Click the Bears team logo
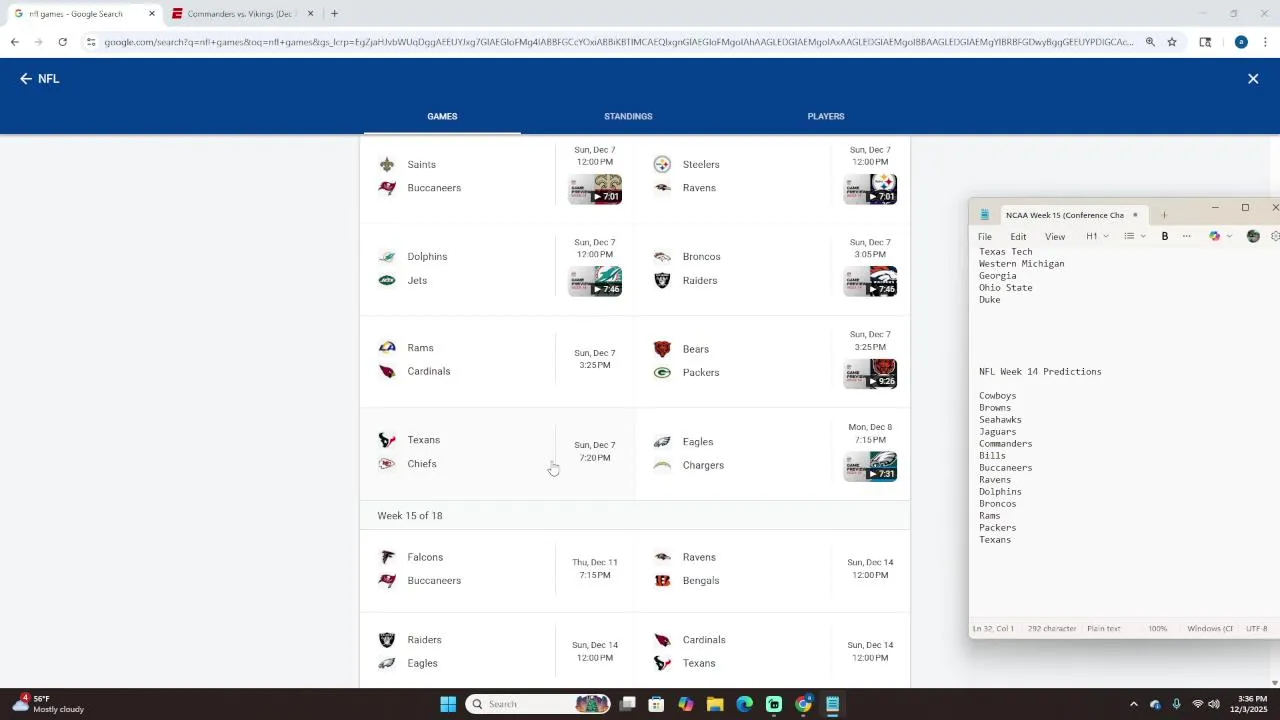1280x720 pixels. tap(662, 349)
